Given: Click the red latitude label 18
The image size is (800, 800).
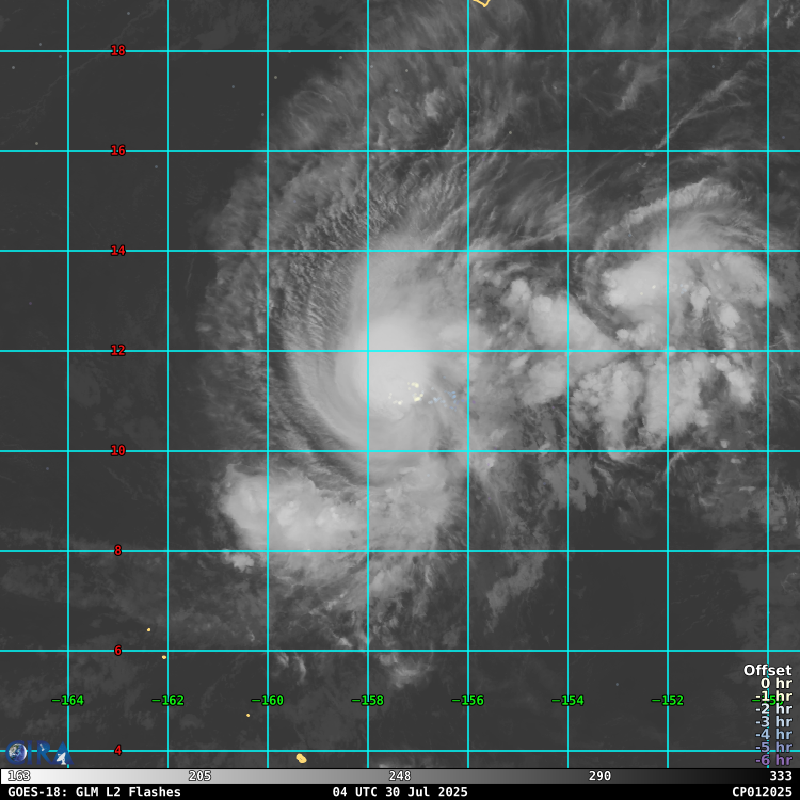Looking at the screenshot, I should (118, 50).
